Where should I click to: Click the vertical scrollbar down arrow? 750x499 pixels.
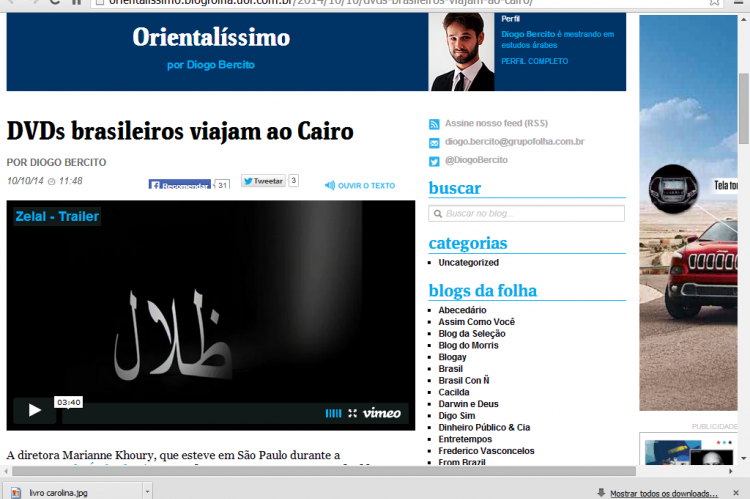pyautogui.click(x=744, y=458)
